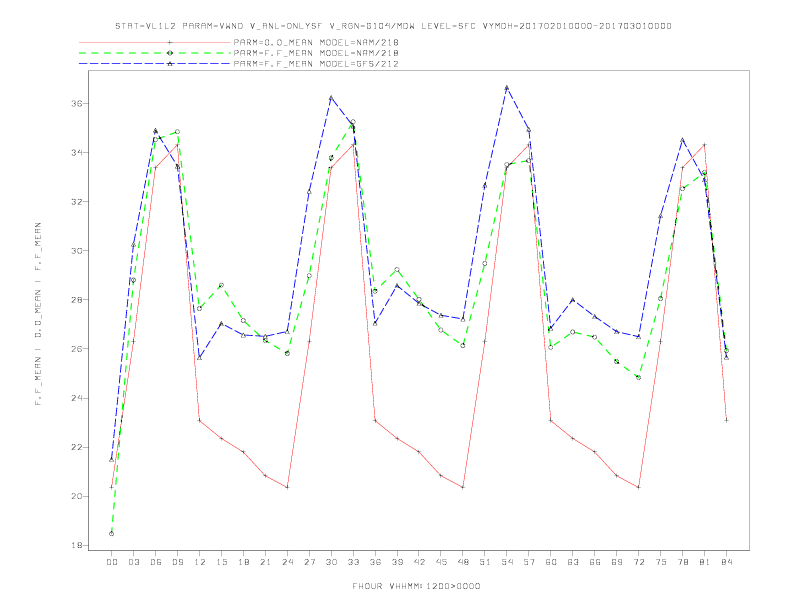Click the red O.O_MEAN plus marker at hour 24

coord(287,487)
